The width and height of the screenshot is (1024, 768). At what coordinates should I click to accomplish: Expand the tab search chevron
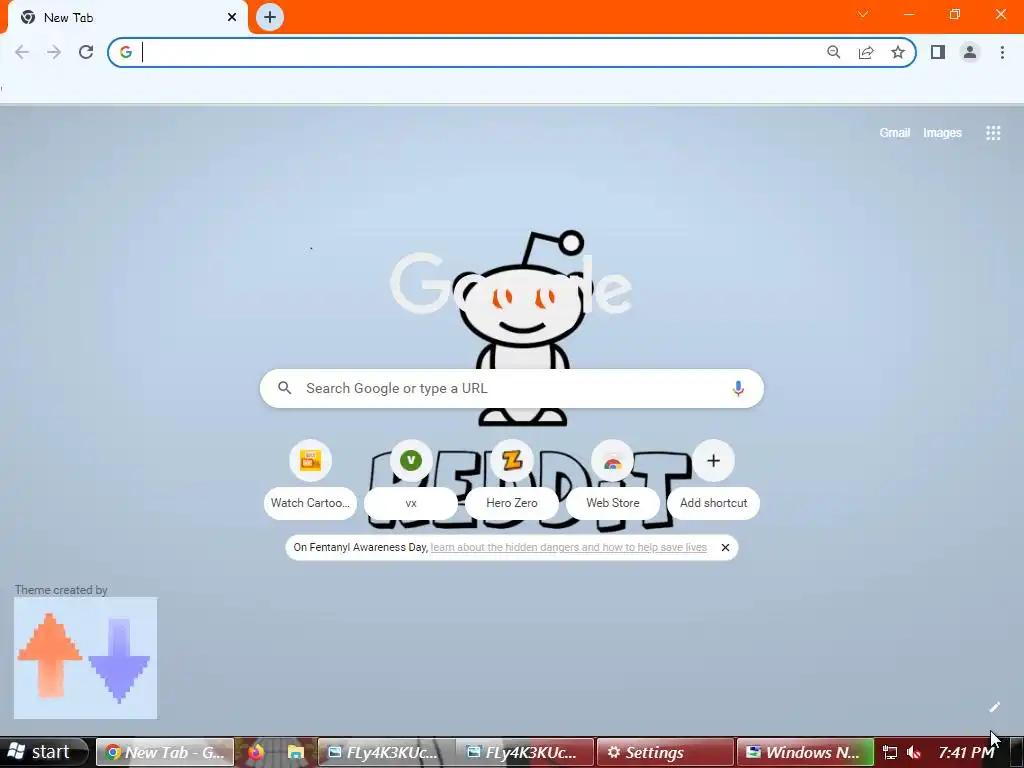[x=863, y=14]
